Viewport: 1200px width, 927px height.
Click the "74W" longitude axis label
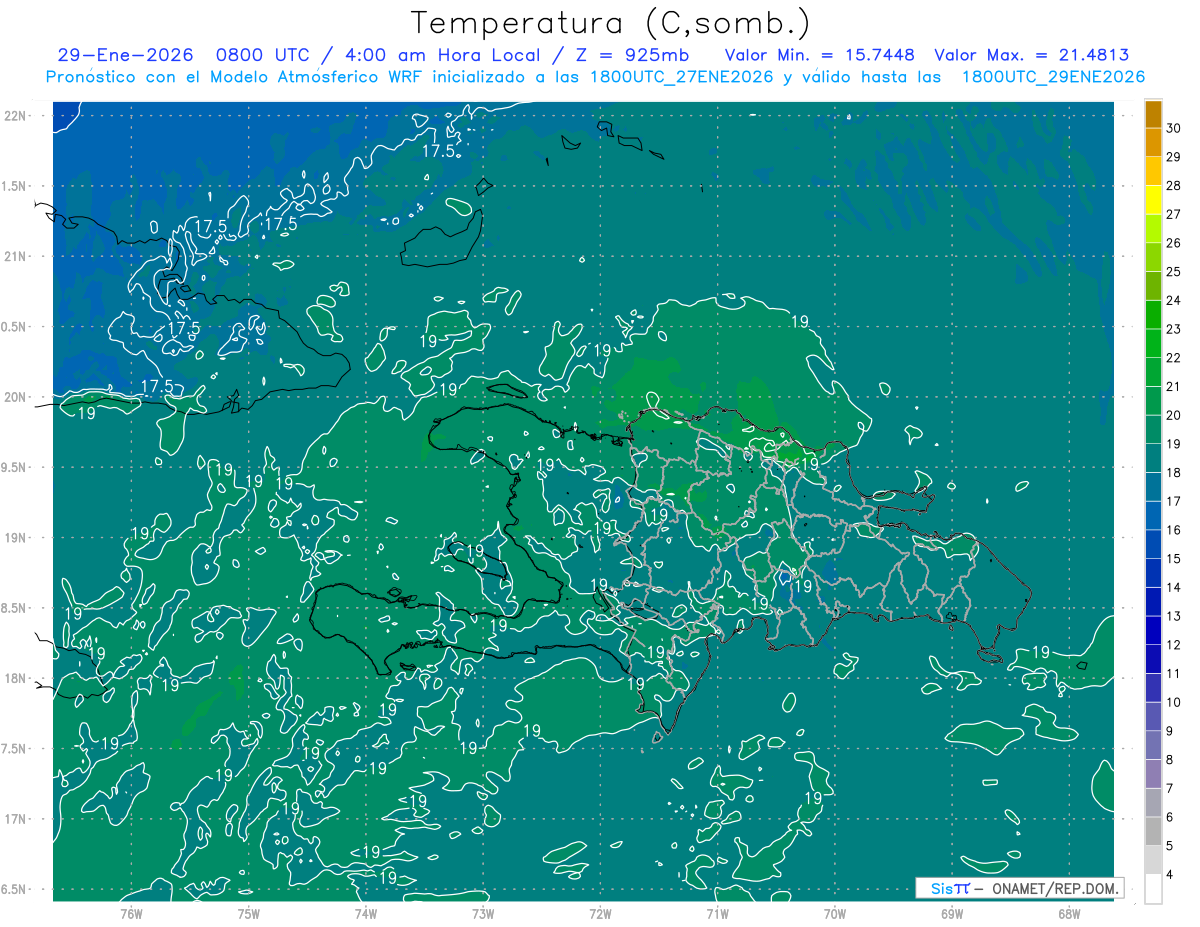pyautogui.click(x=366, y=913)
